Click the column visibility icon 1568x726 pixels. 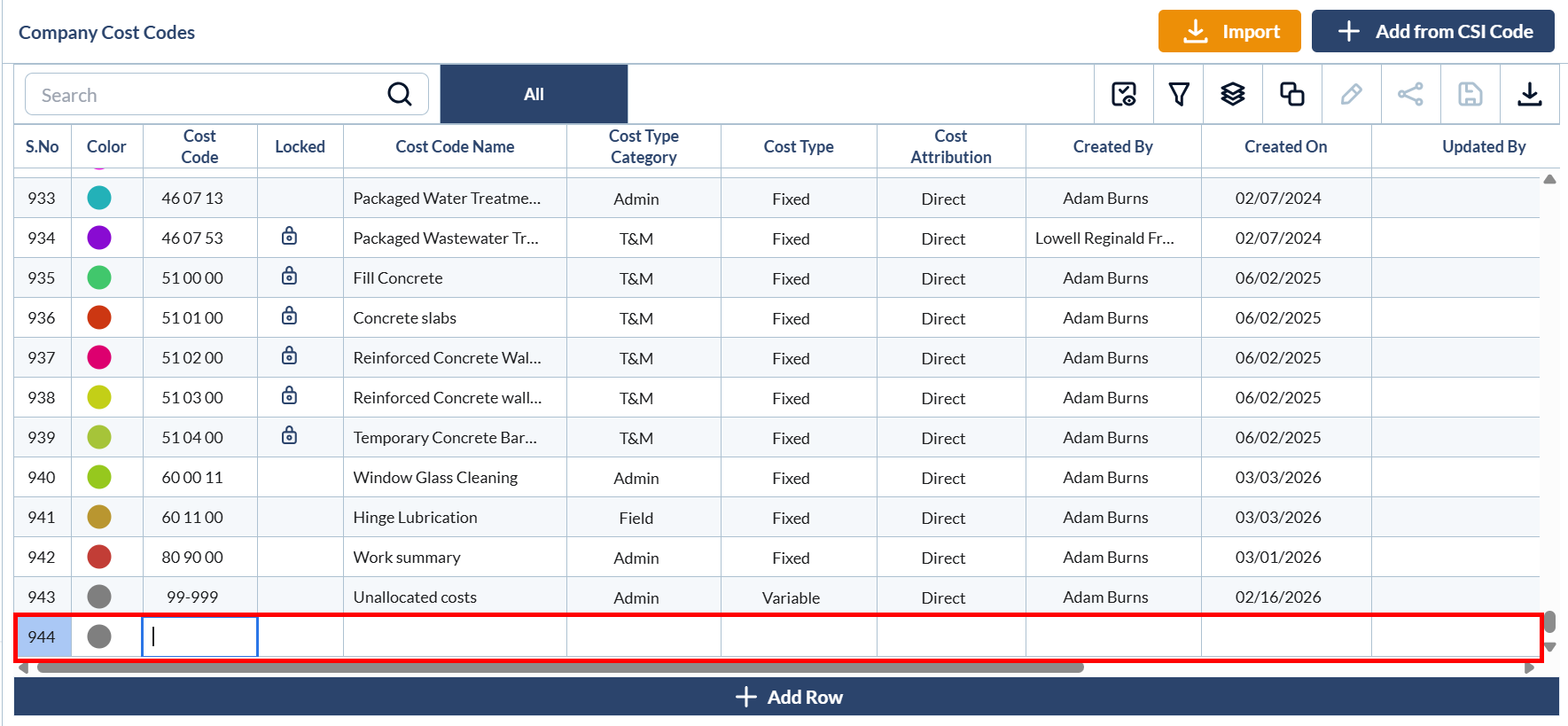(1124, 94)
